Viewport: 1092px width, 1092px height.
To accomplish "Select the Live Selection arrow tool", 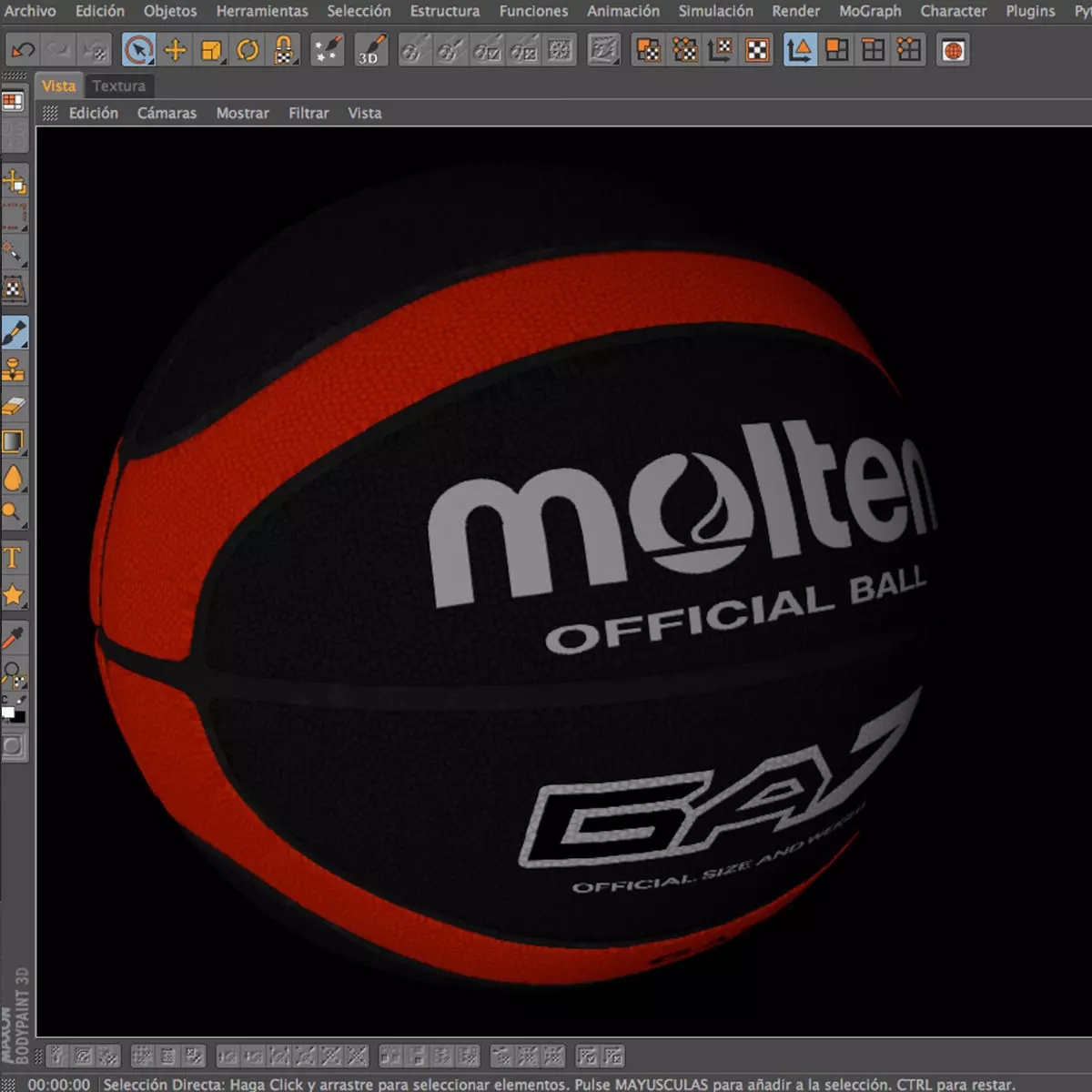I will (x=138, y=50).
